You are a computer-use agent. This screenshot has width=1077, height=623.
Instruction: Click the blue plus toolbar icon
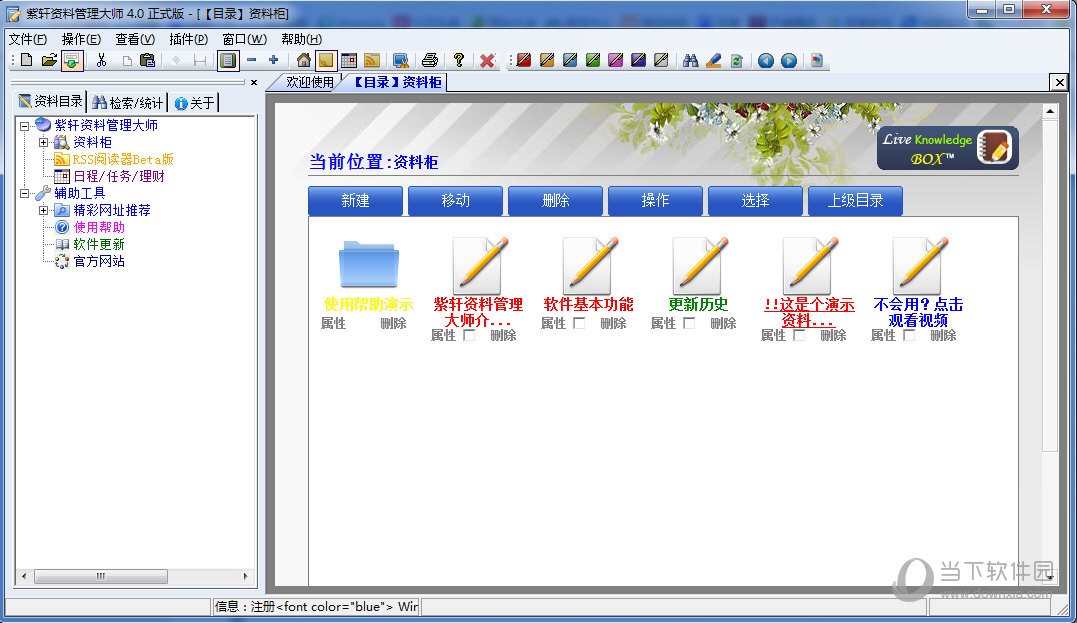273,60
